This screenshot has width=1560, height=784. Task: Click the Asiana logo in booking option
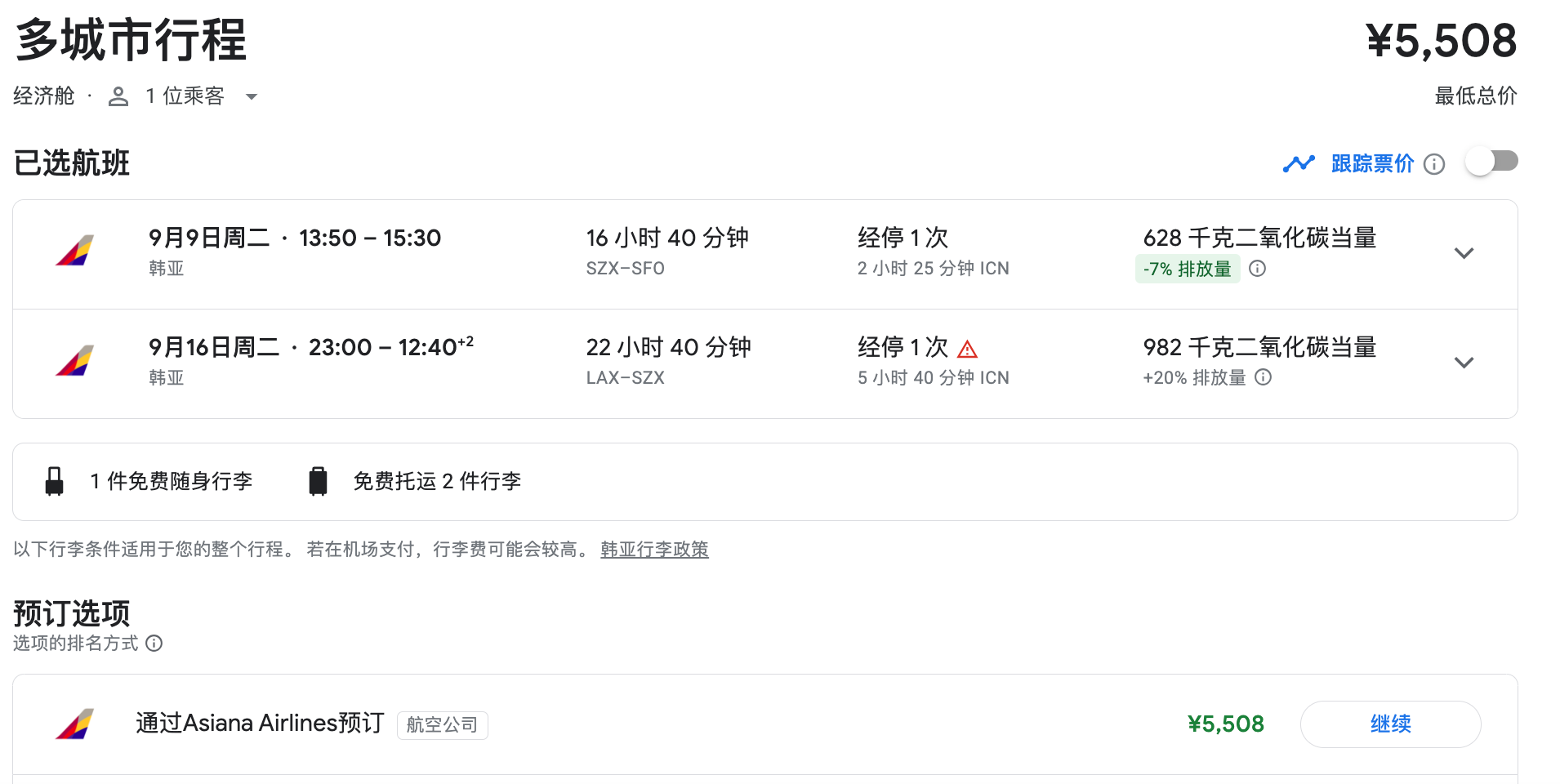pos(75,724)
